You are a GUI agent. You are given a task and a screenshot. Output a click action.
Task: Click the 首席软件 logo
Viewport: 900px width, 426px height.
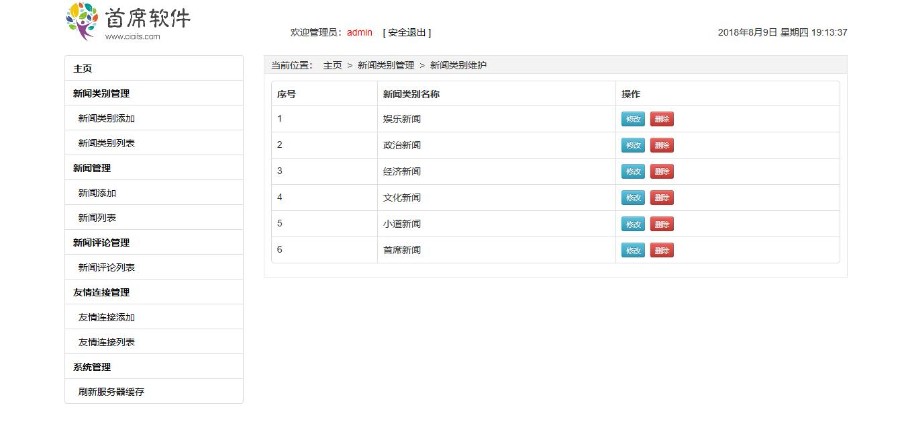[x=127, y=21]
